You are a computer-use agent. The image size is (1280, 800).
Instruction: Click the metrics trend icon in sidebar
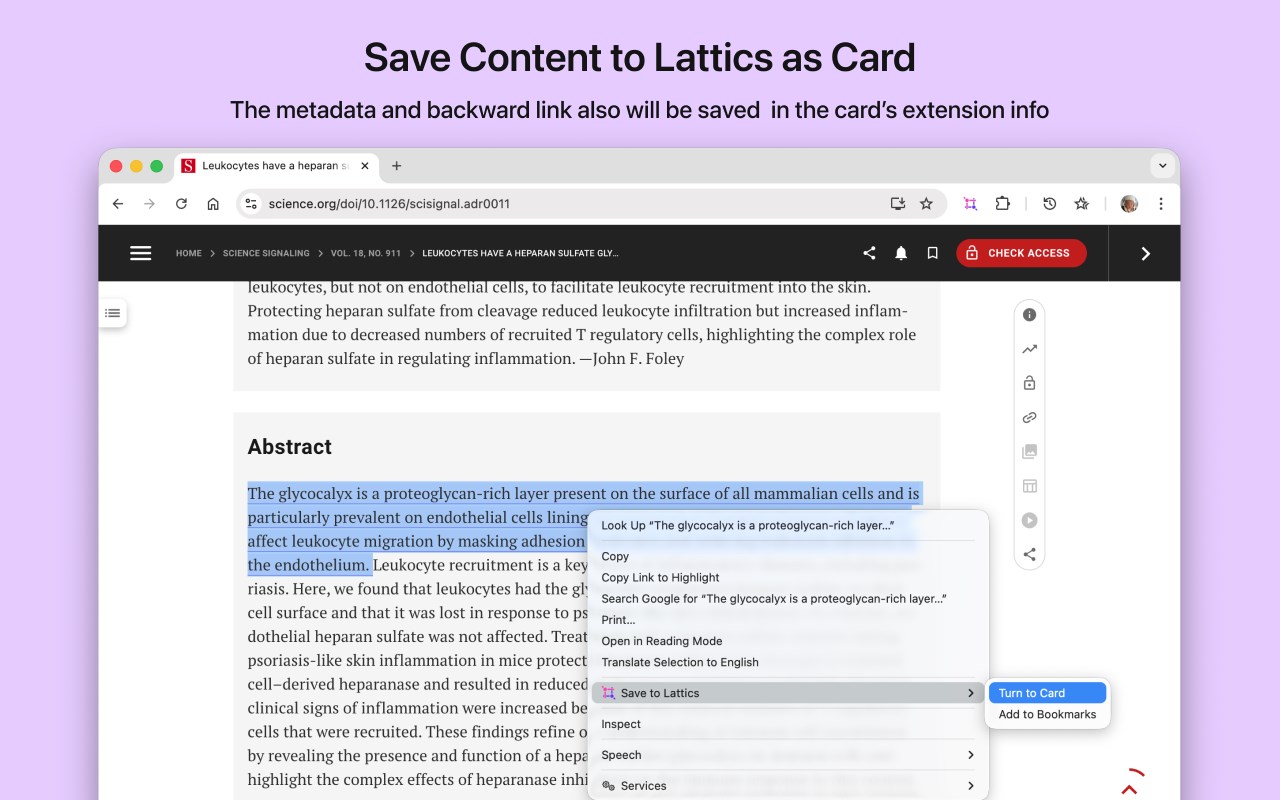(1029, 349)
